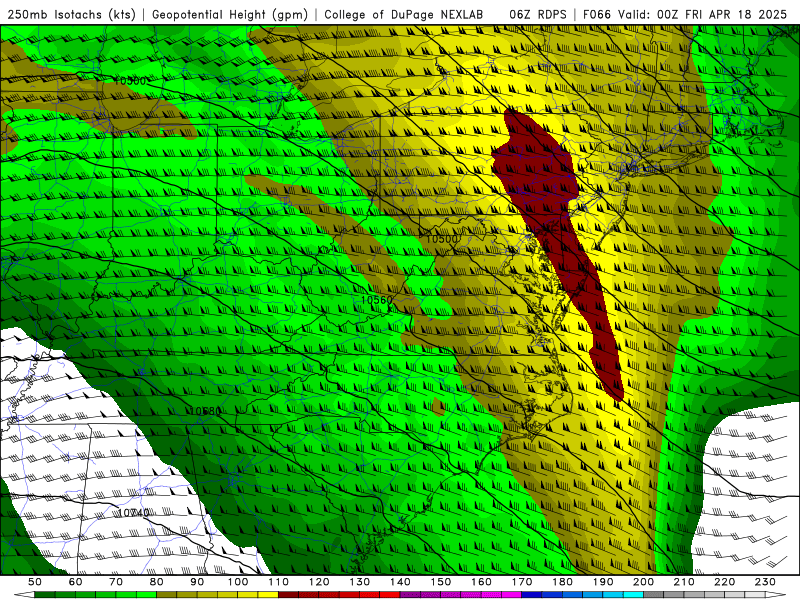Click the 110 value on the color scale

(x=279, y=582)
